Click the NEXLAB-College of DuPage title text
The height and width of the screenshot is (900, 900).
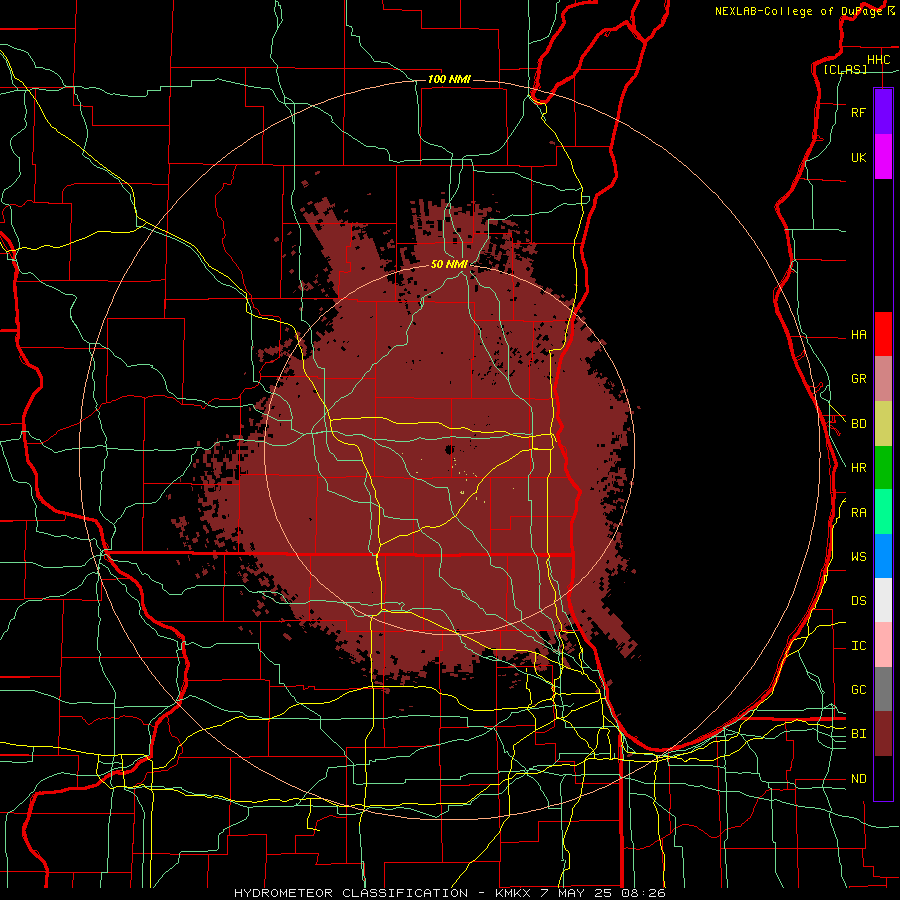tap(799, 11)
